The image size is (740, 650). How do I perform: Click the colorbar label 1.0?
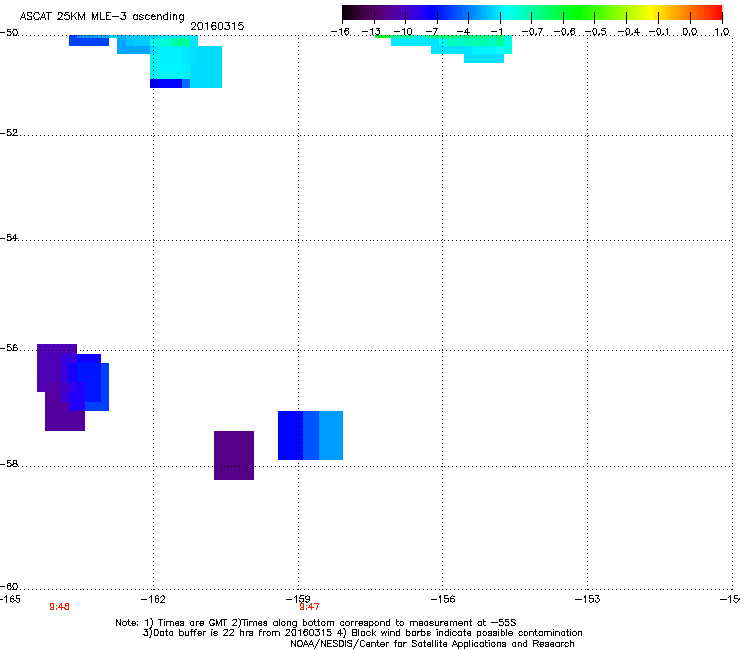[722, 32]
